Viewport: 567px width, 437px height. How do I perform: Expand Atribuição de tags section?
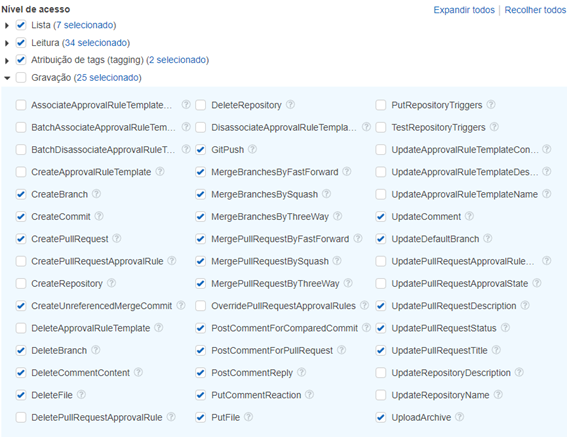click(x=7, y=60)
